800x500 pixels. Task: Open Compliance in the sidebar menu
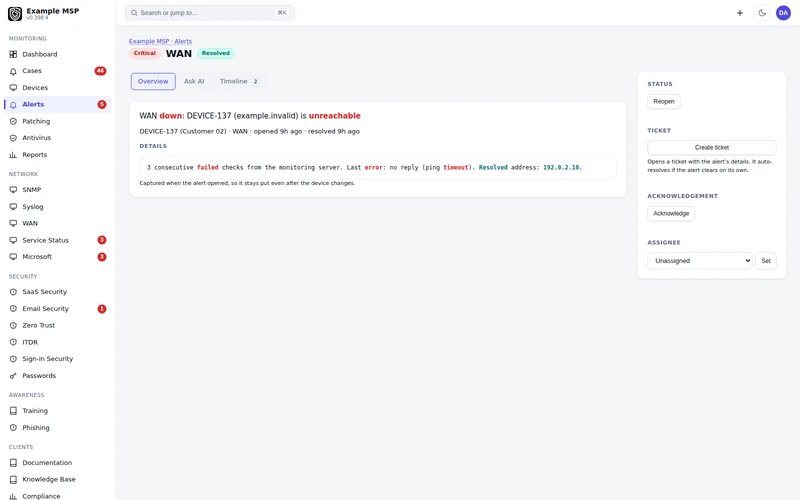58,496
